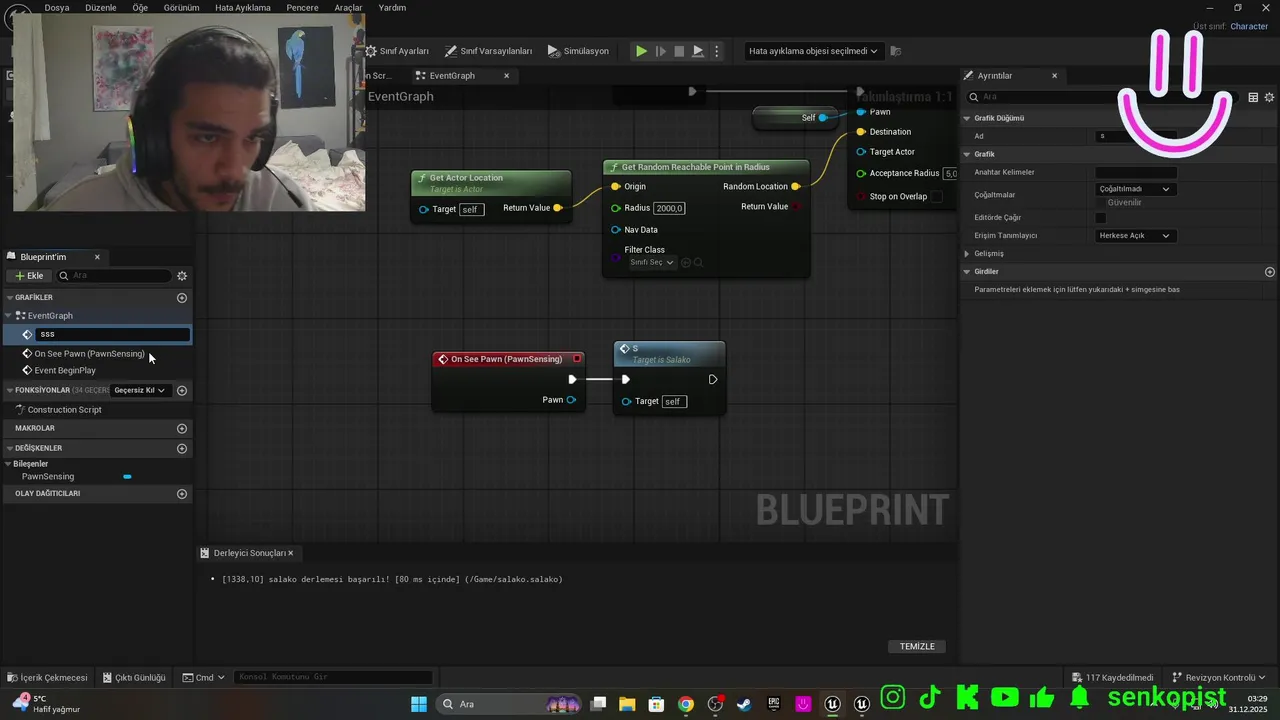Click the Ekle add button
1280x720 pixels.
pos(29,276)
